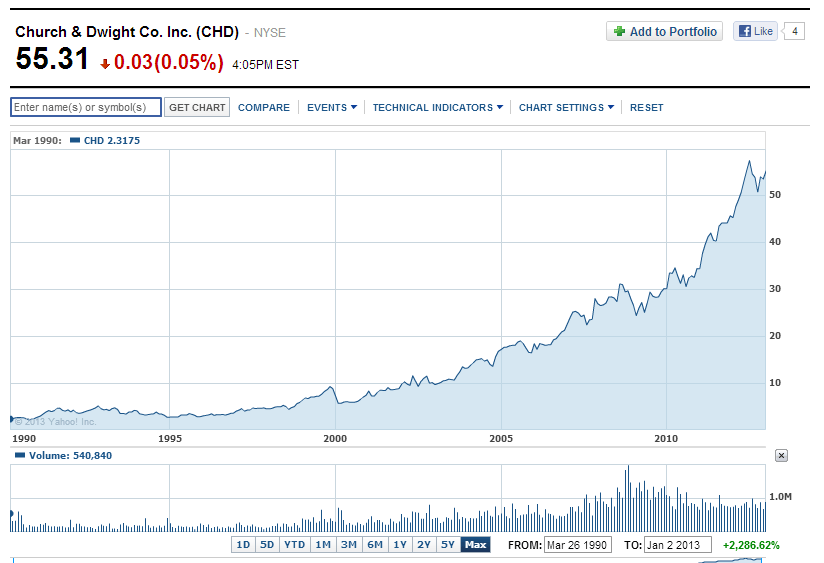824x563 pixels.
Task: Close the Volume panel with X
Action: click(x=781, y=456)
